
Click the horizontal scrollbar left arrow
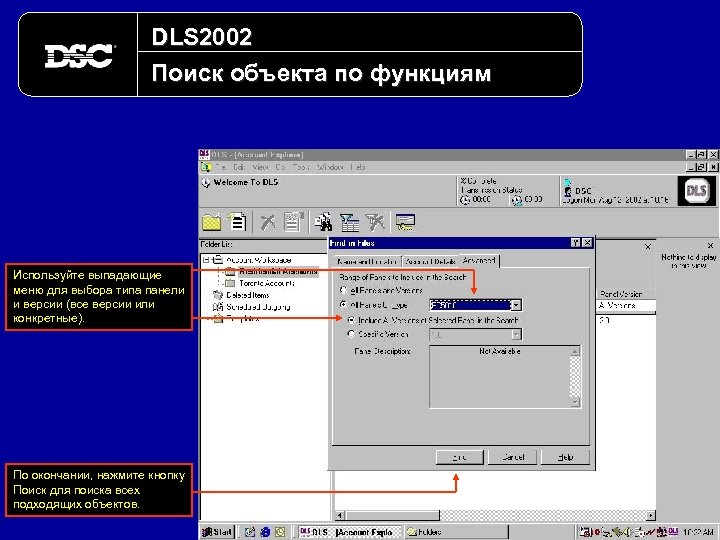(339, 516)
